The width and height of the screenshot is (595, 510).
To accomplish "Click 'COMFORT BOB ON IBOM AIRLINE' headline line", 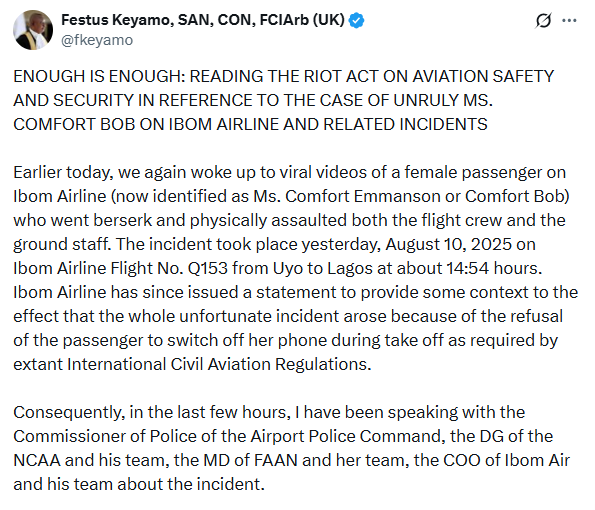I will (x=146, y=124).
